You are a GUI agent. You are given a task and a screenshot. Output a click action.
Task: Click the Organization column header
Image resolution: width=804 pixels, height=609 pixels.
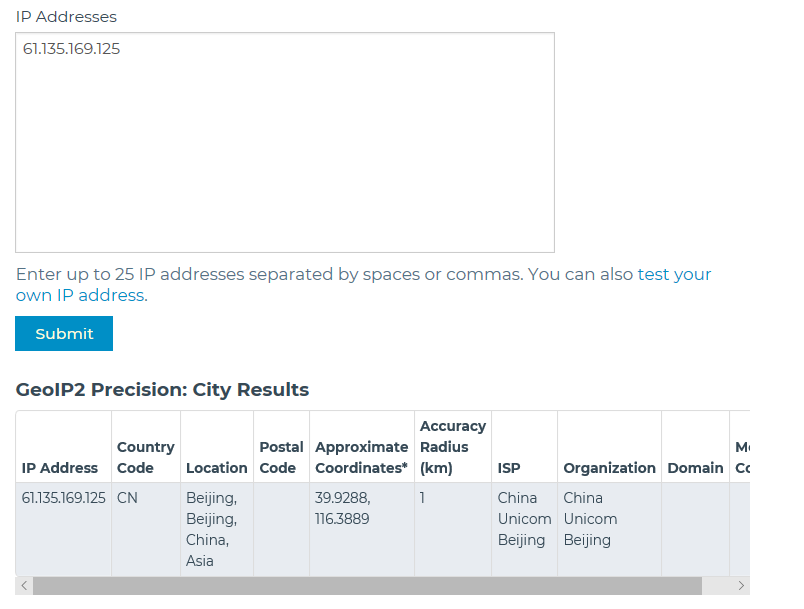pyautogui.click(x=609, y=468)
